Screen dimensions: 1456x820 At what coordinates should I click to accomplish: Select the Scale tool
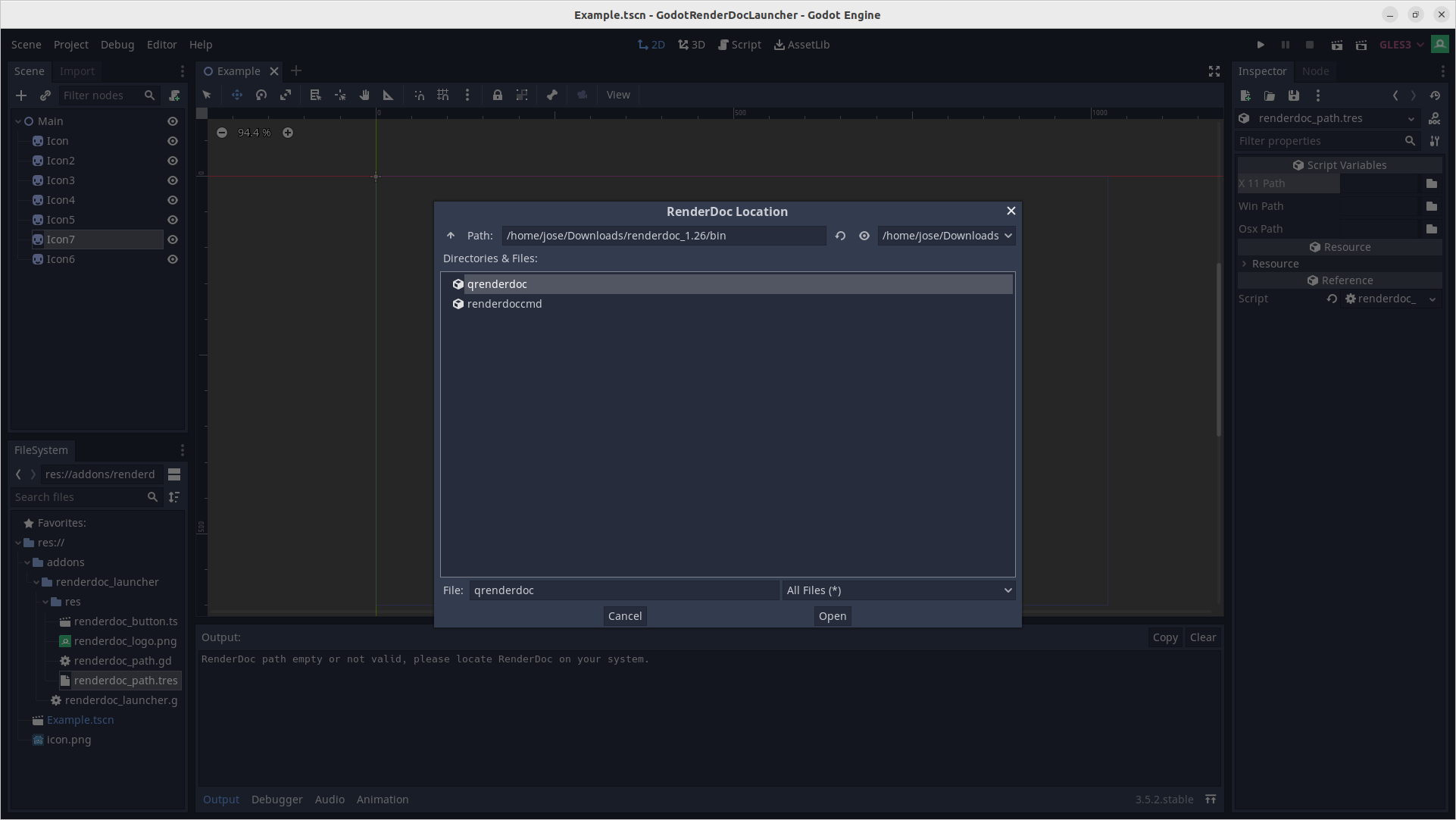click(x=286, y=95)
